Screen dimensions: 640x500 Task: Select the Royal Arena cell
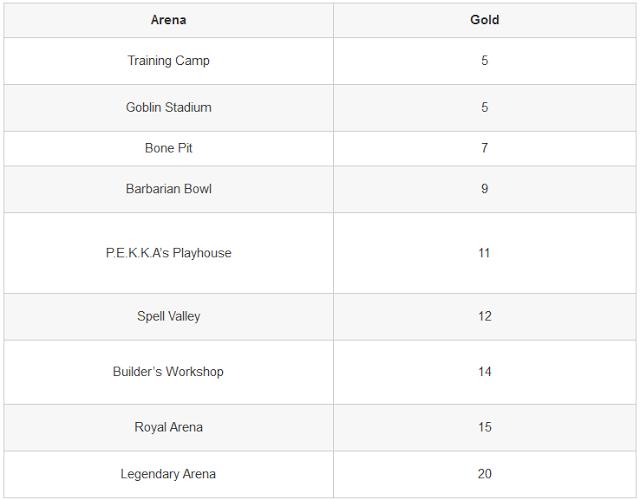(x=169, y=427)
